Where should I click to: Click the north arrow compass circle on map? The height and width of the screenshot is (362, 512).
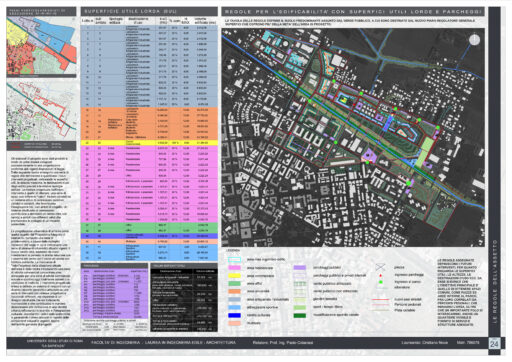point(474,40)
